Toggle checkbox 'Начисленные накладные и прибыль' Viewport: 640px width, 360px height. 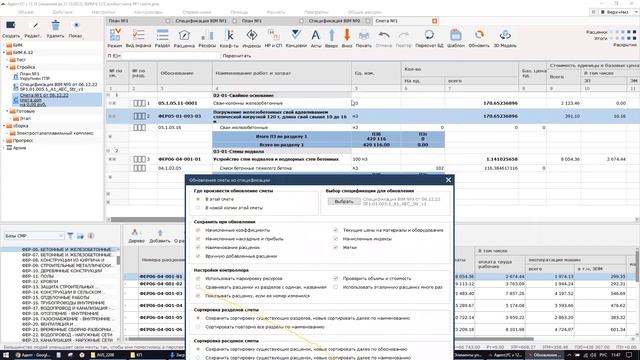(198, 239)
